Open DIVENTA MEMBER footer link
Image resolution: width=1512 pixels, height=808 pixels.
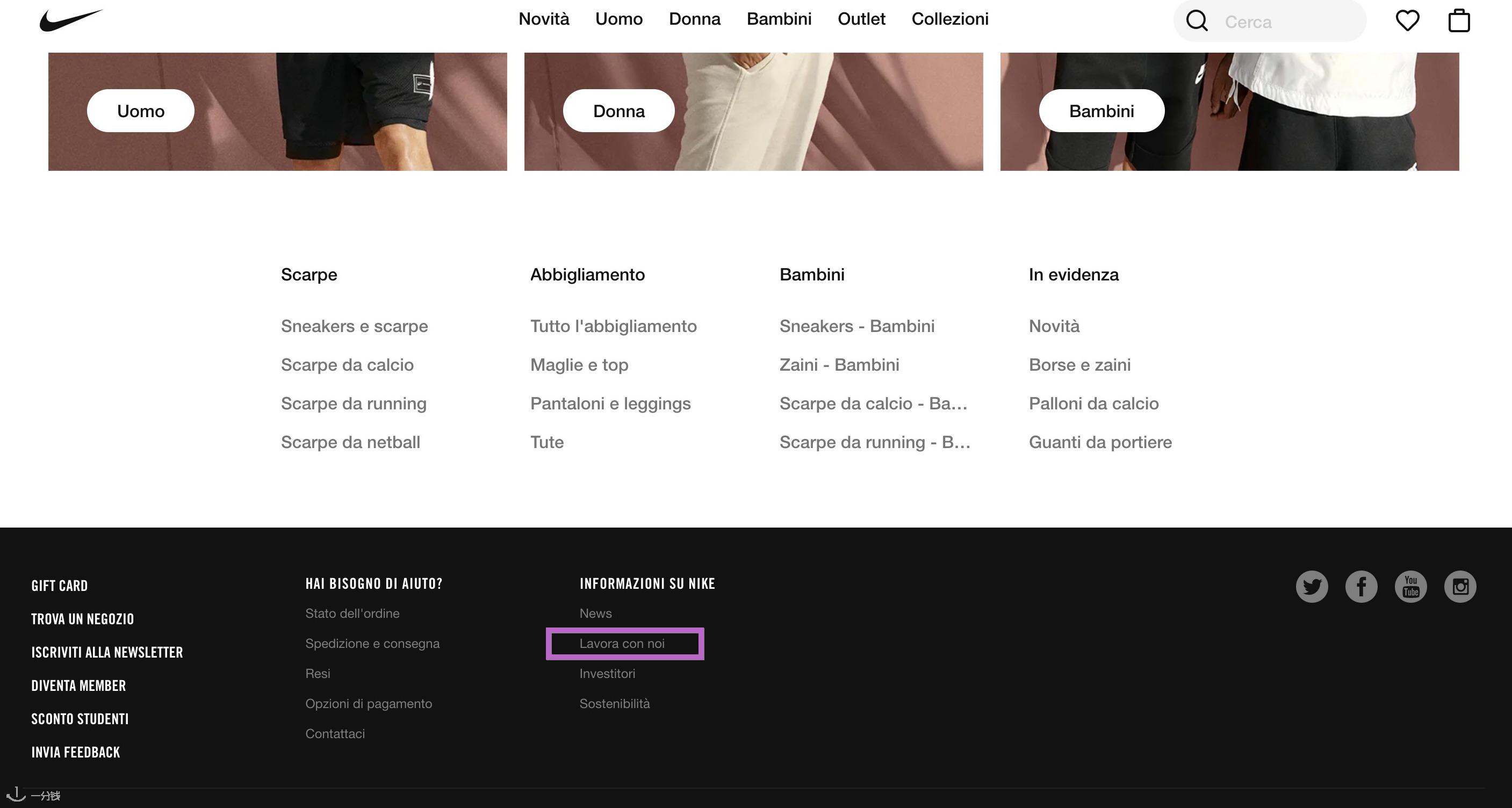pos(78,686)
